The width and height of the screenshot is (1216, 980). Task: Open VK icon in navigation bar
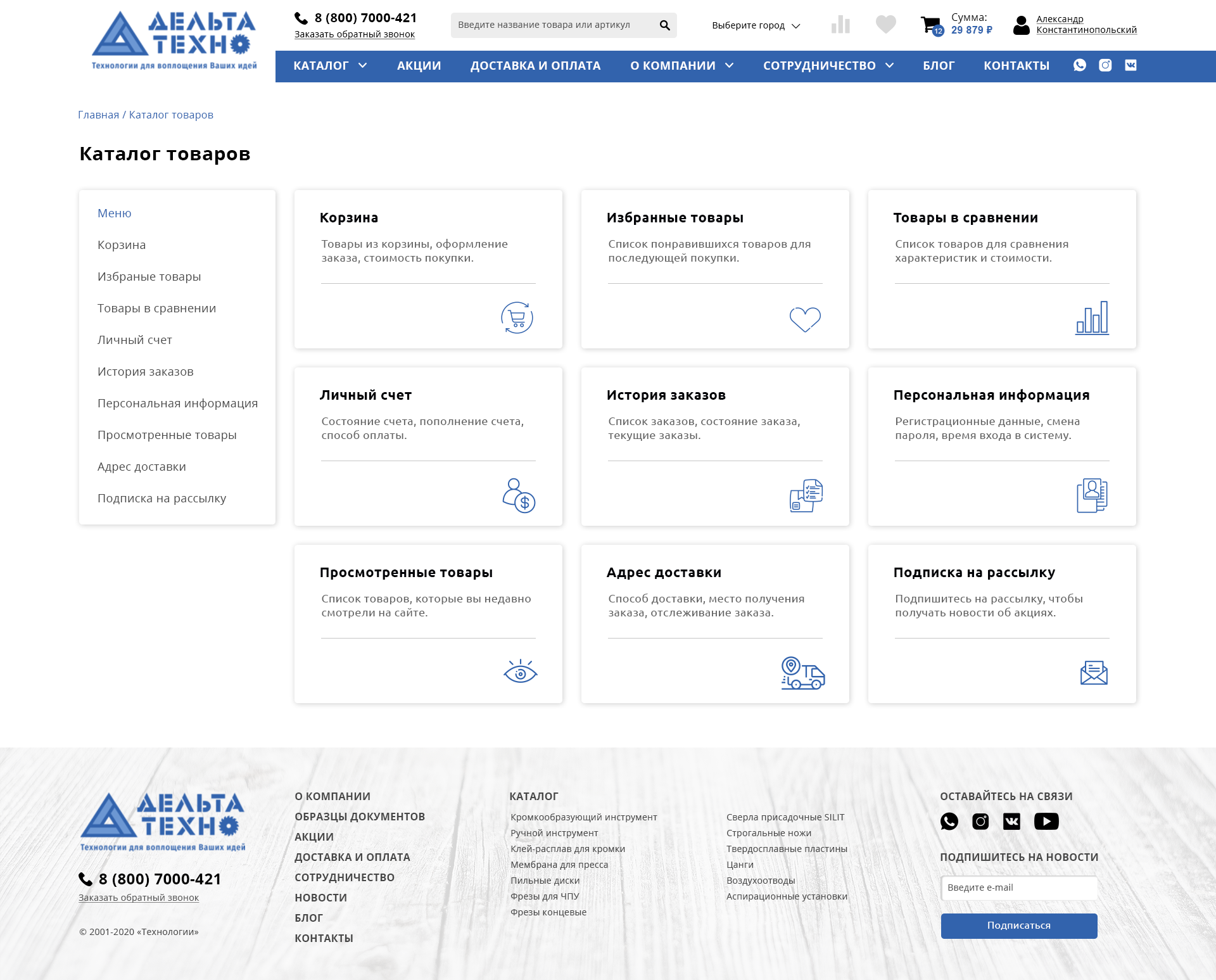click(x=1130, y=65)
